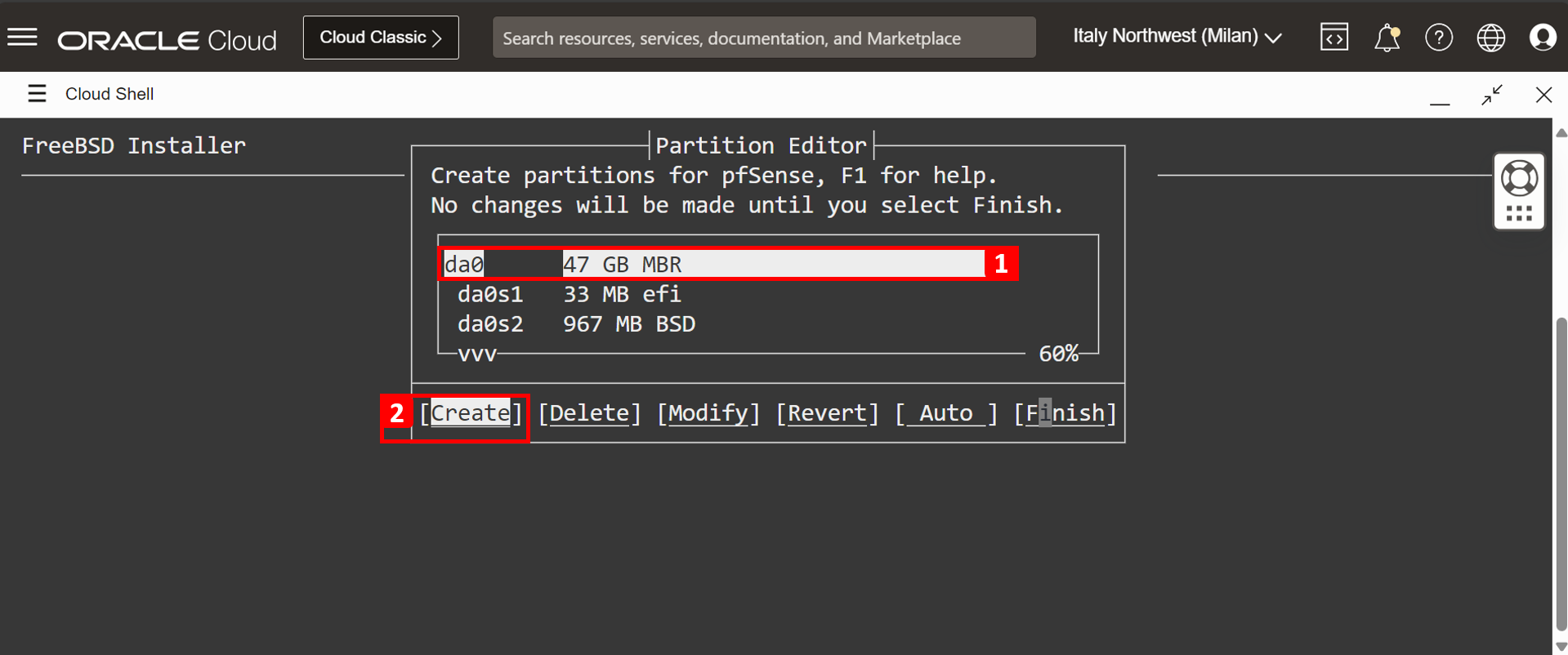
Task: Click the Oracle Cloud logo
Action: click(x=168, y=40)
